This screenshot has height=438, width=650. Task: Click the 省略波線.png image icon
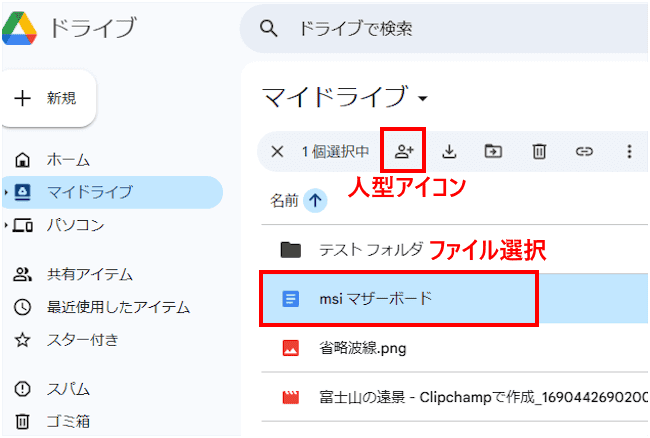291,348
